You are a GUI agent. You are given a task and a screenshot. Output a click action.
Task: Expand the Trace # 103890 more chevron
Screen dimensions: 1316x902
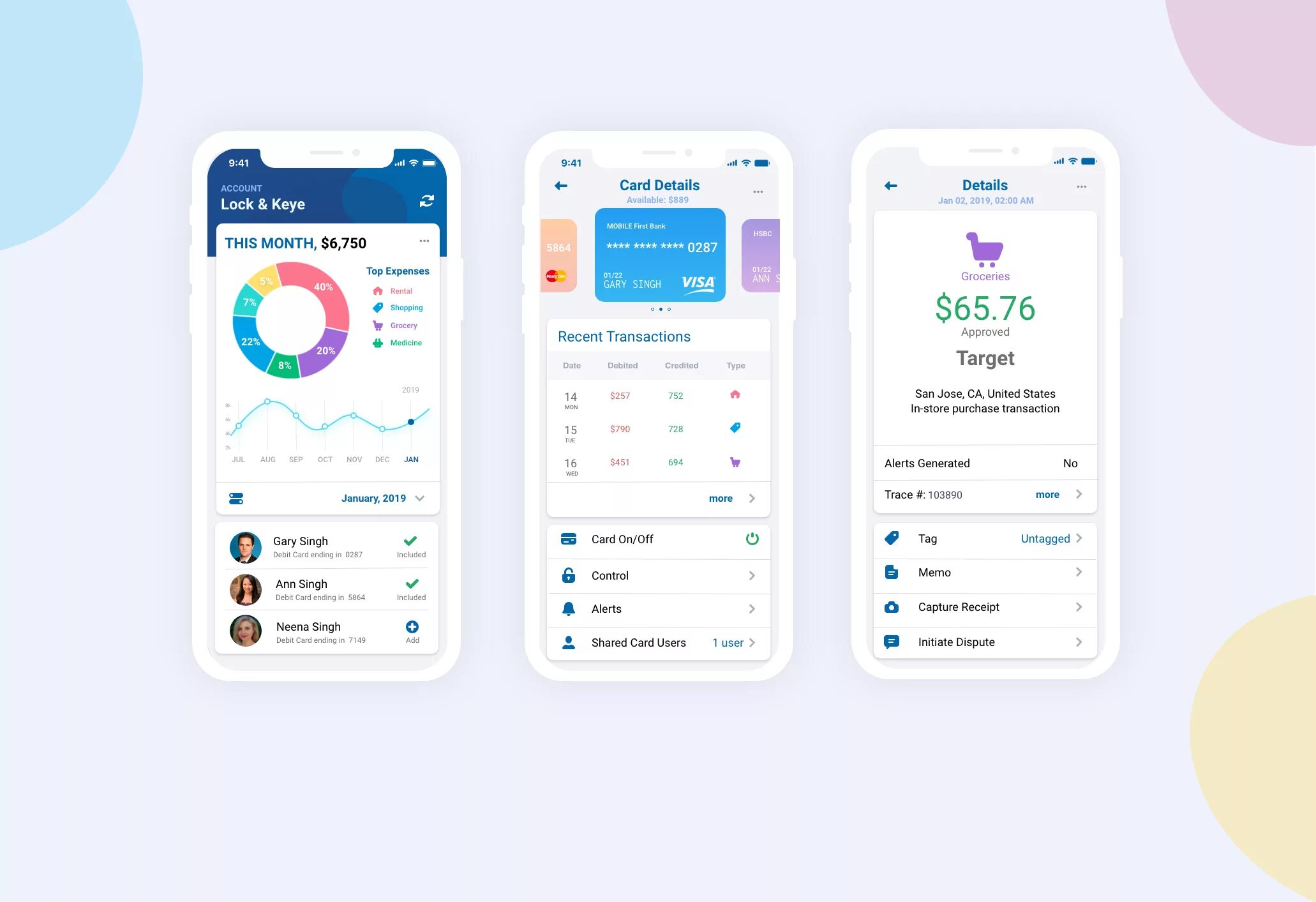(x=1079, y=493)
